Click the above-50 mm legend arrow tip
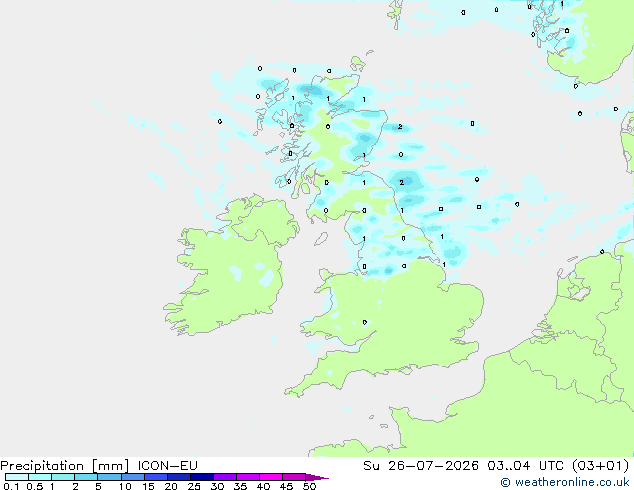This screenshot has width=634, height=490. 317,477
